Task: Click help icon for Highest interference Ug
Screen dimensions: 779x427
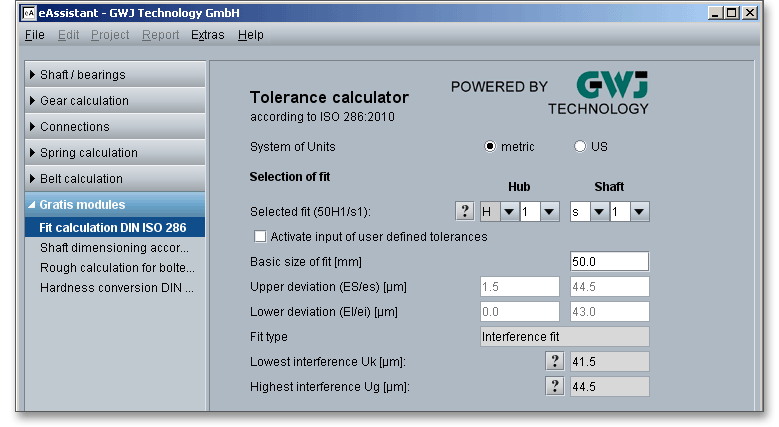Action: 551,386
